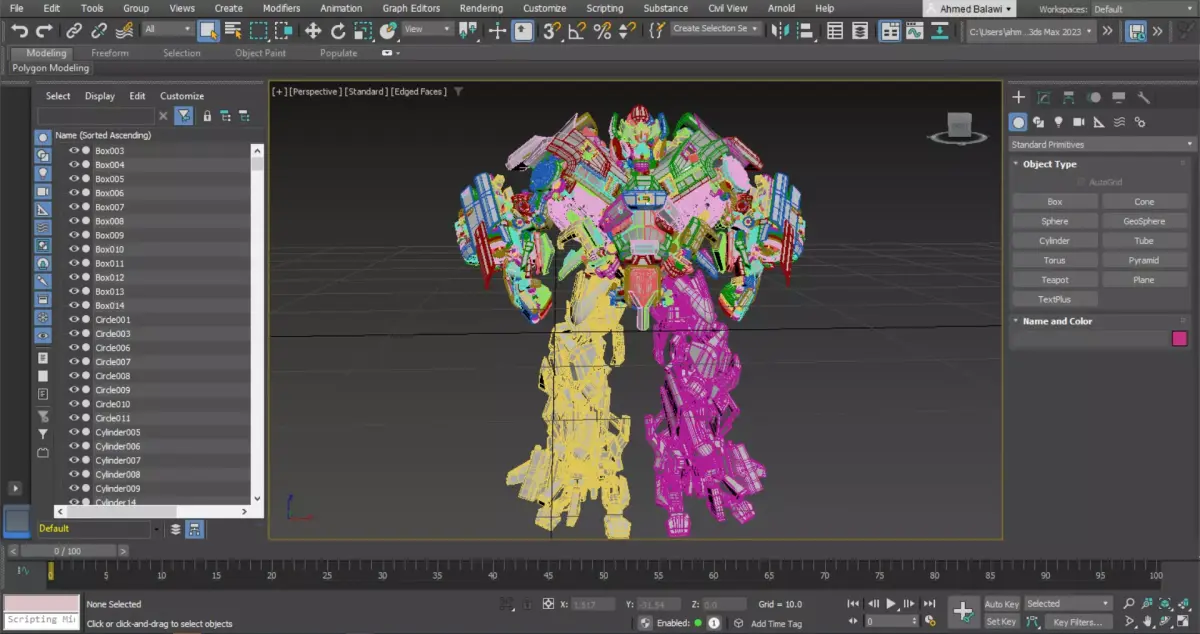Click the Sphere primitive button
1200x634 pixels.
[1054, 221]
